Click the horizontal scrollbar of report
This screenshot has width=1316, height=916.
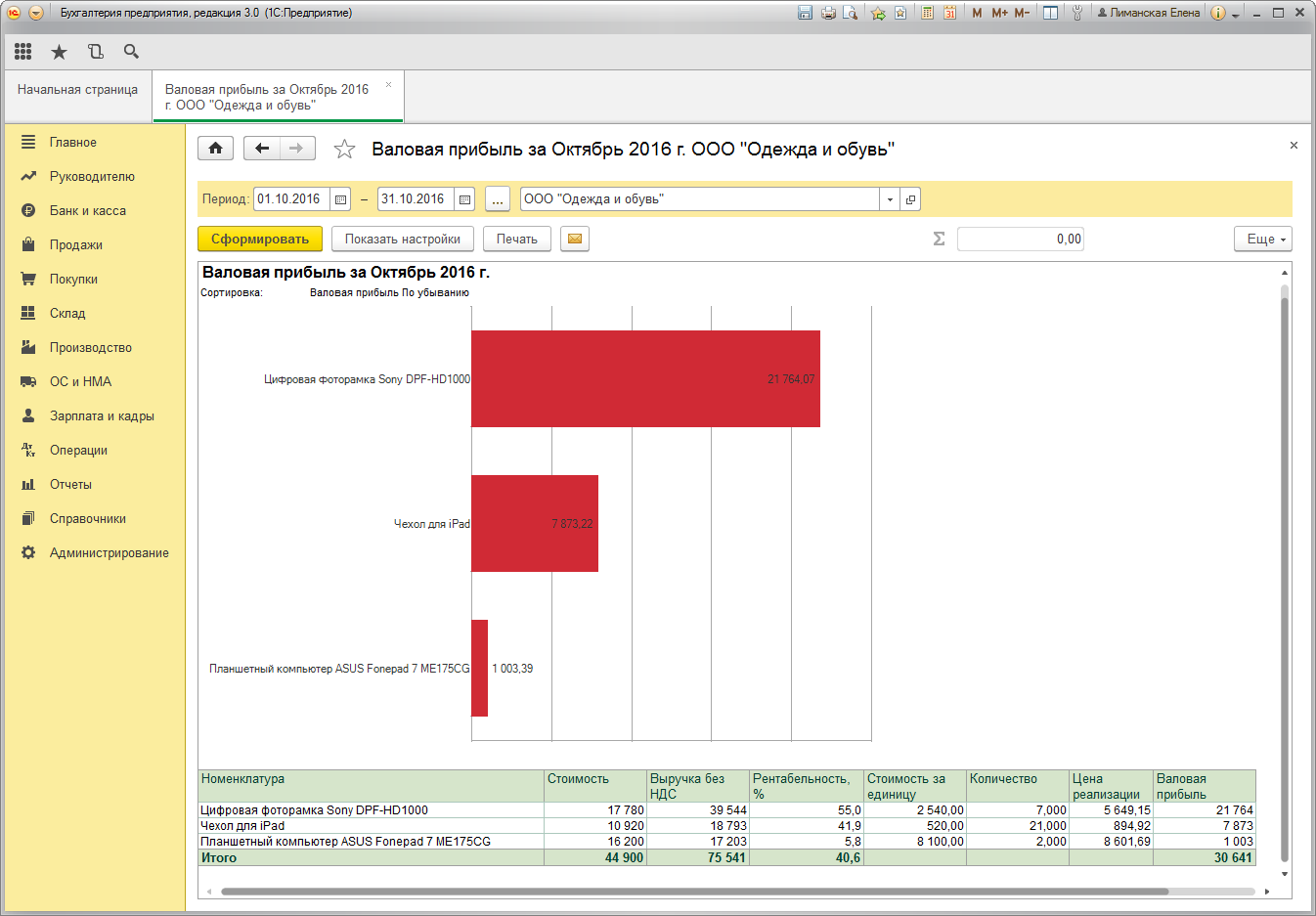point(694,892)
